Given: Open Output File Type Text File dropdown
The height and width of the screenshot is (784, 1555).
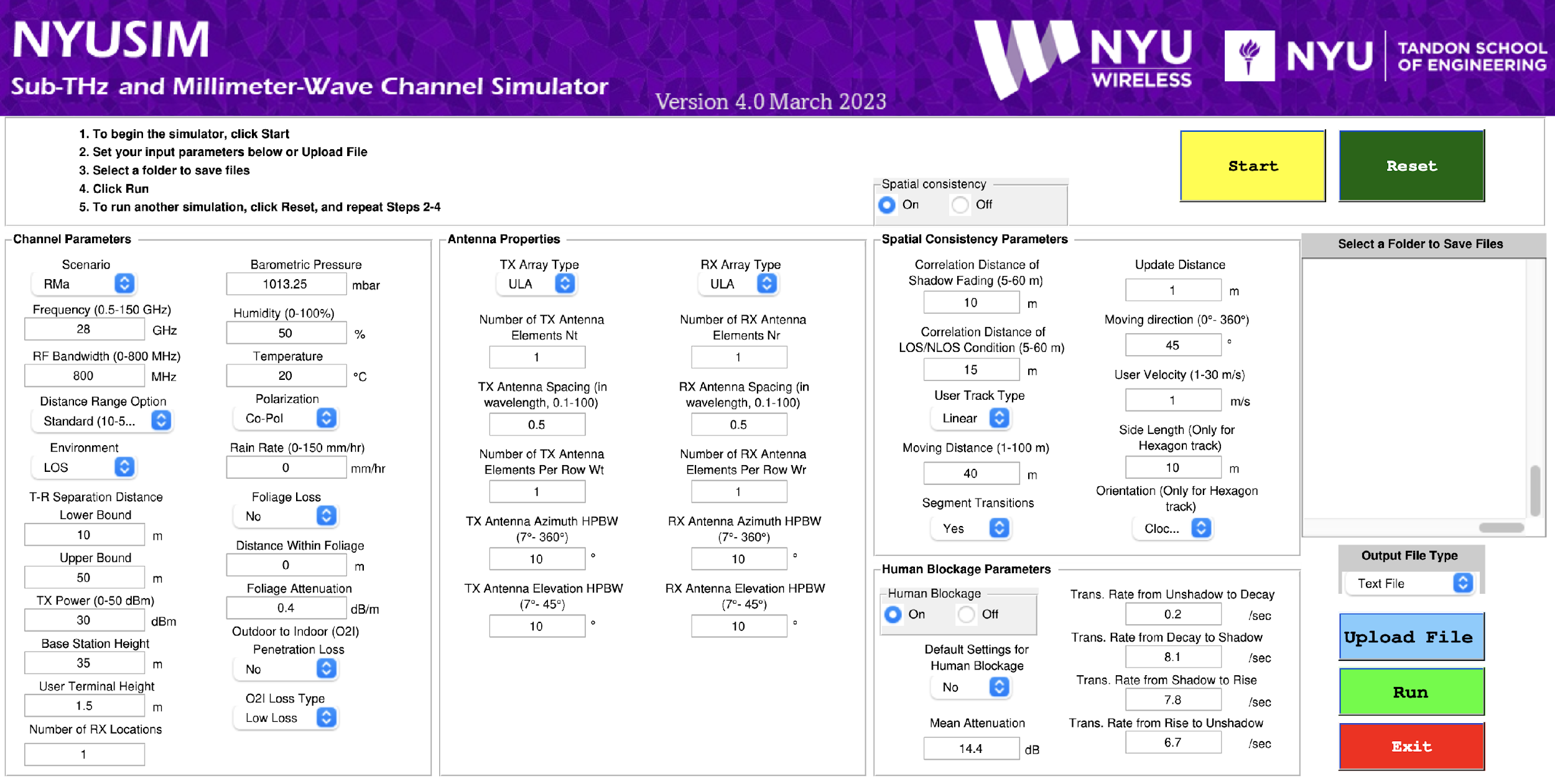Looking at the screenshot, I should pyautogui.click(x=1462, y=583).
